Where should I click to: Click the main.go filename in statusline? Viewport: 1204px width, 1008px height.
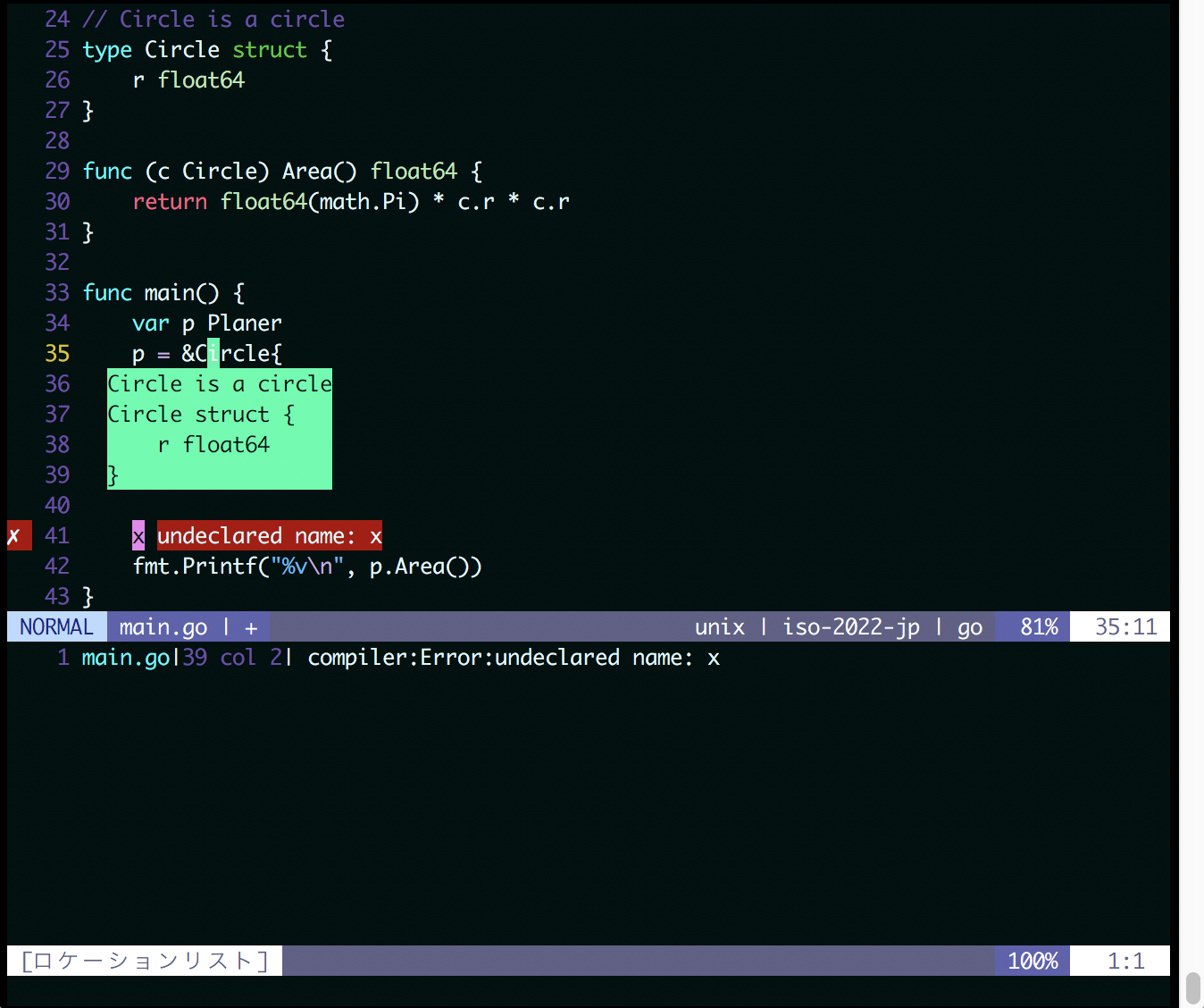(163, 626)
